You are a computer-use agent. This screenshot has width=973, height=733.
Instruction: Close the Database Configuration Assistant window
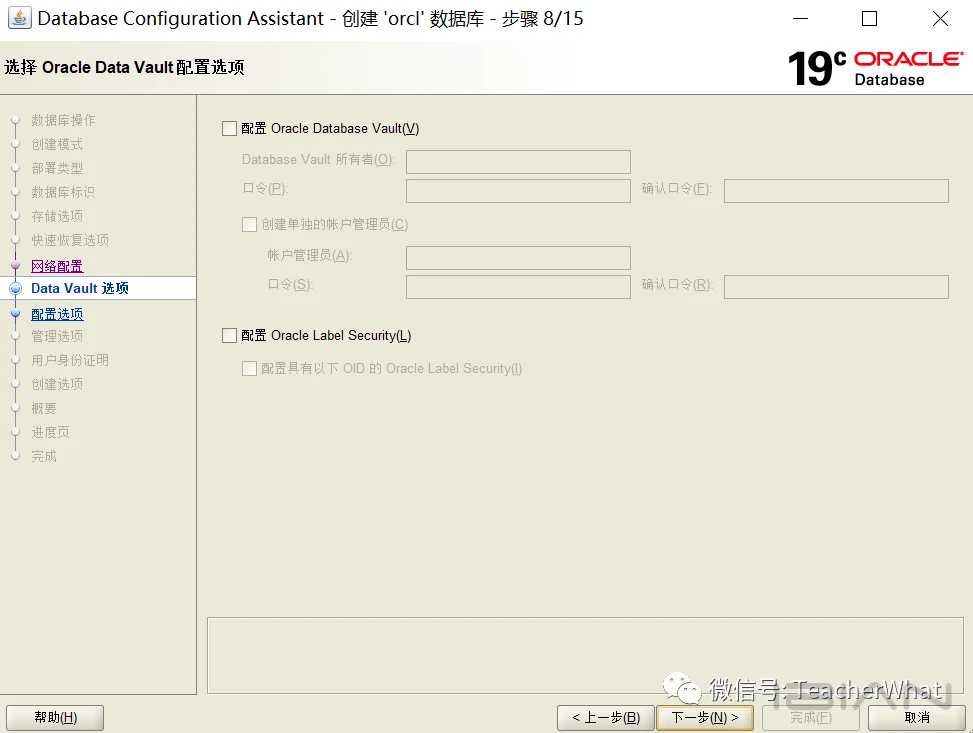[x=940, y=19]
